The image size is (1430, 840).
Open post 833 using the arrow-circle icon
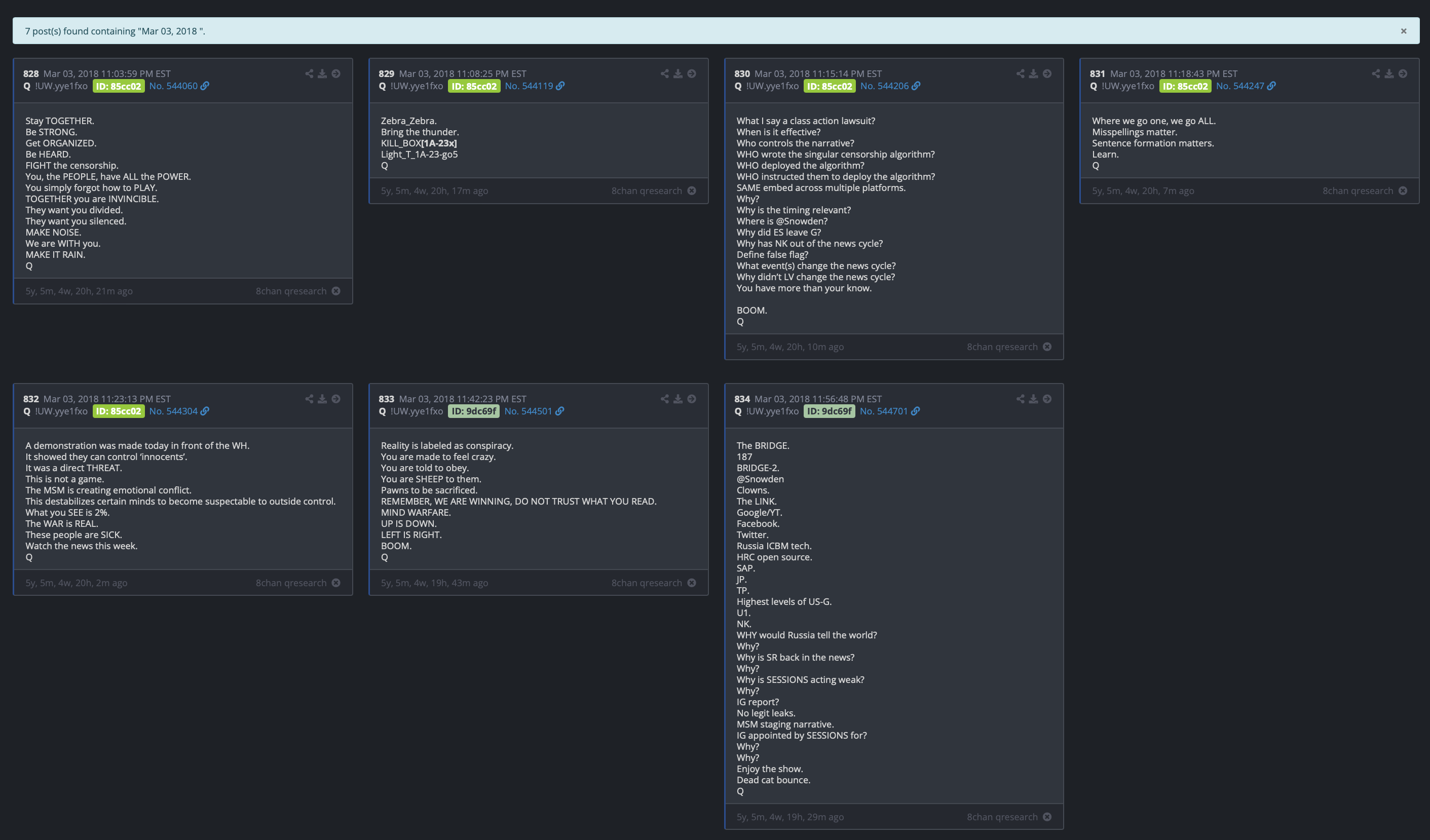click(692, 399)
